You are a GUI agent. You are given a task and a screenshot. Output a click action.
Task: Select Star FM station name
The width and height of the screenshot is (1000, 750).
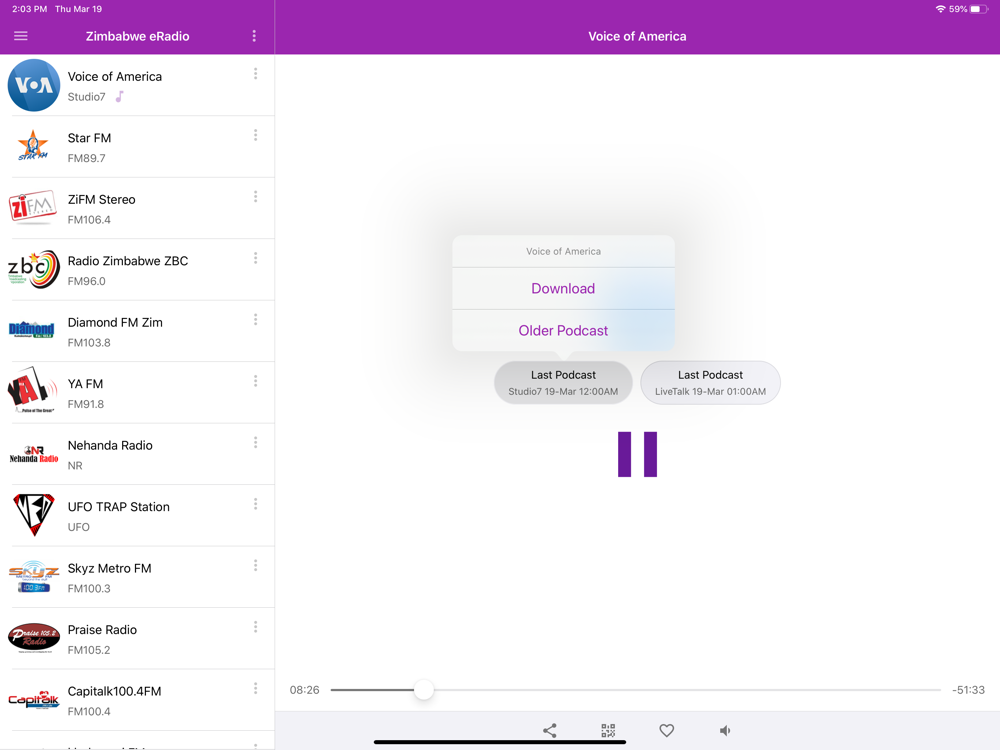(89, 138)
